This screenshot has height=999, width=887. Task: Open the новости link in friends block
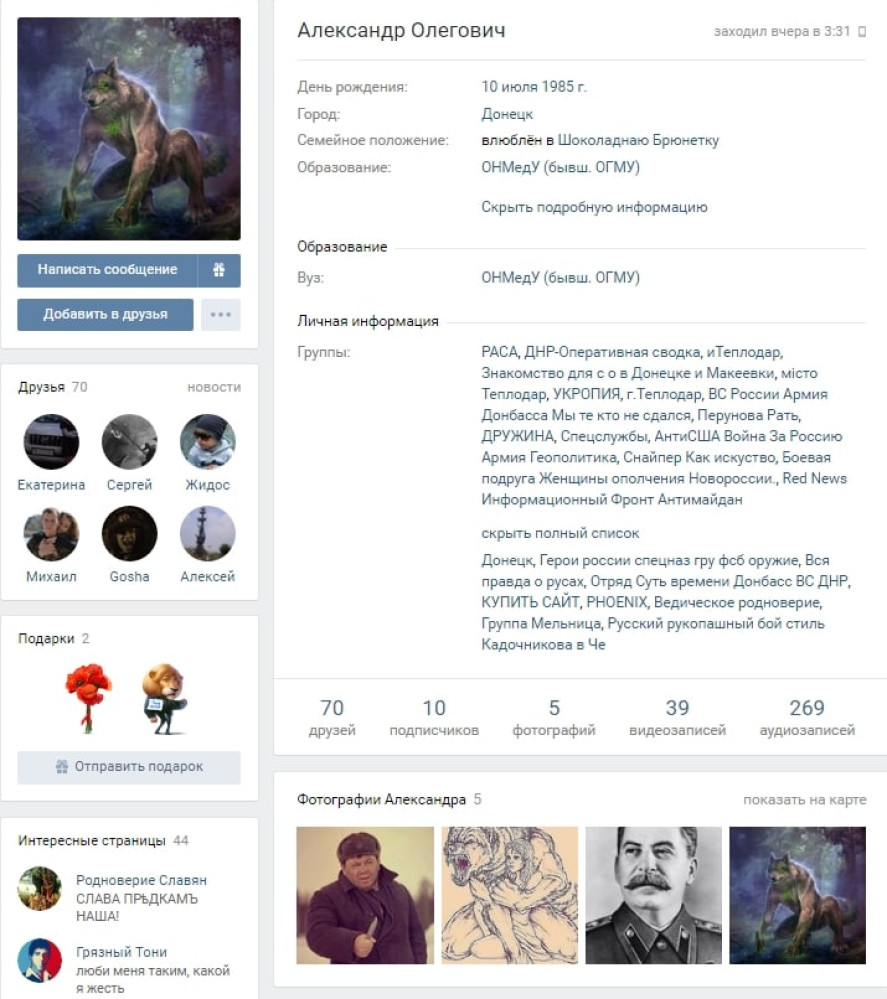pos(214,387)
